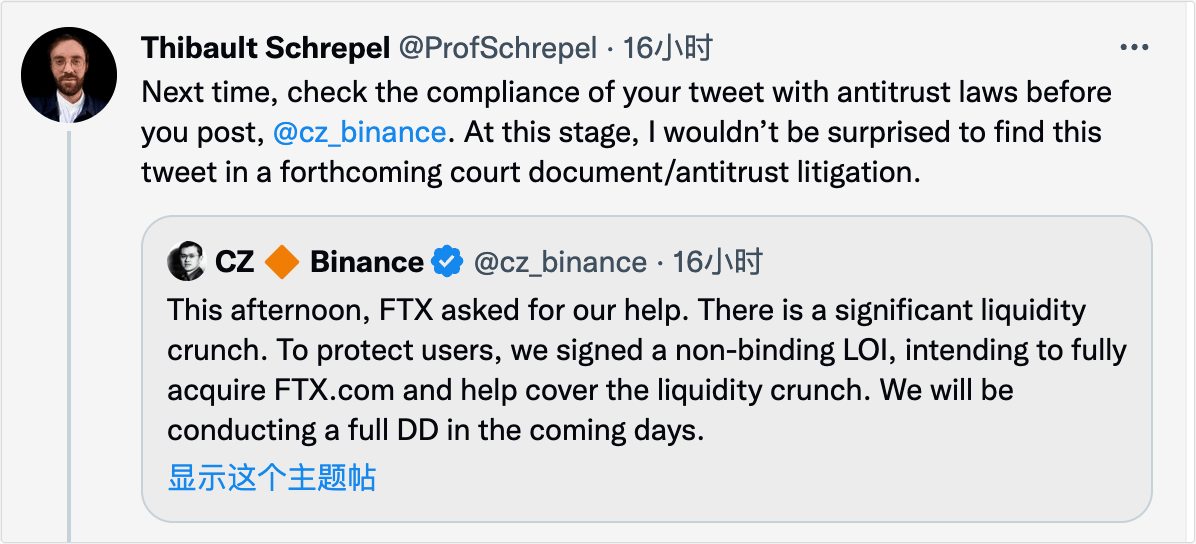
Task: Click the blue verified badge beside Binance
Action: 446,262
